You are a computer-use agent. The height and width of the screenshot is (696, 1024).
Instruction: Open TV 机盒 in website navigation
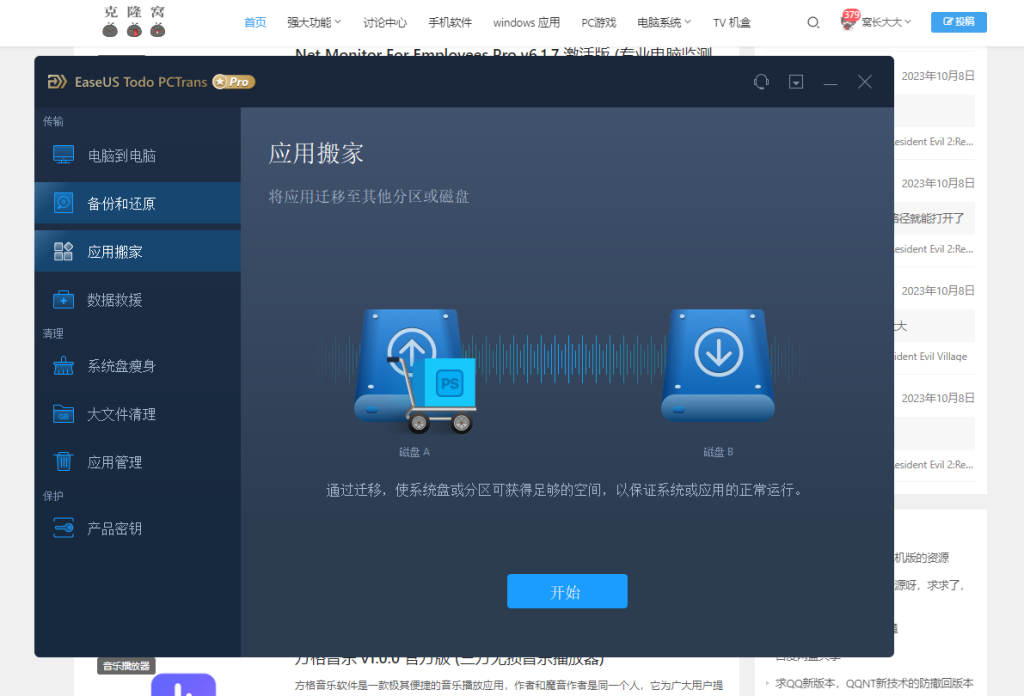point(732,23)
